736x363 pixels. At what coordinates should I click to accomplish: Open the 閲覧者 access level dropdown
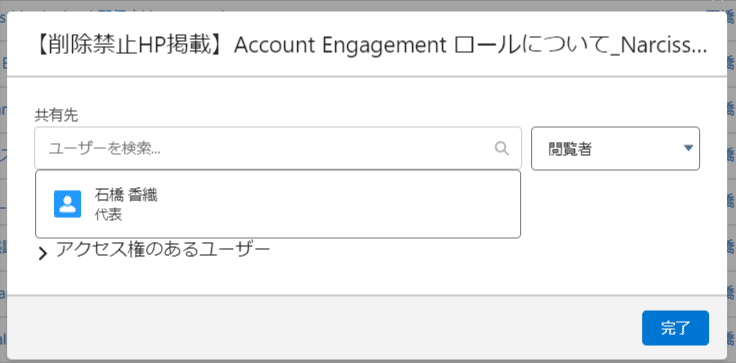coord(615,148)
